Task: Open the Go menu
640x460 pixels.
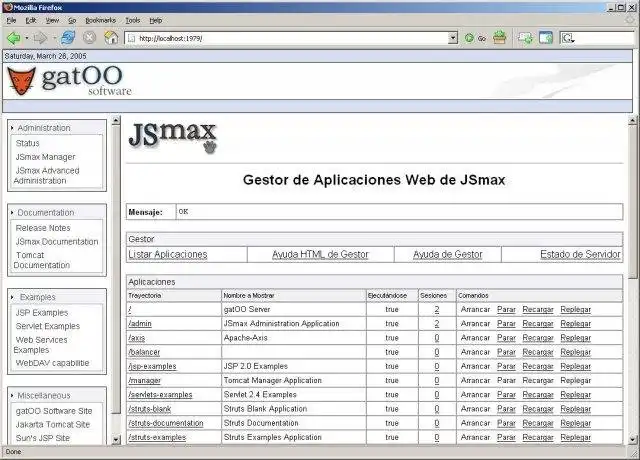Action: (72, 20)
